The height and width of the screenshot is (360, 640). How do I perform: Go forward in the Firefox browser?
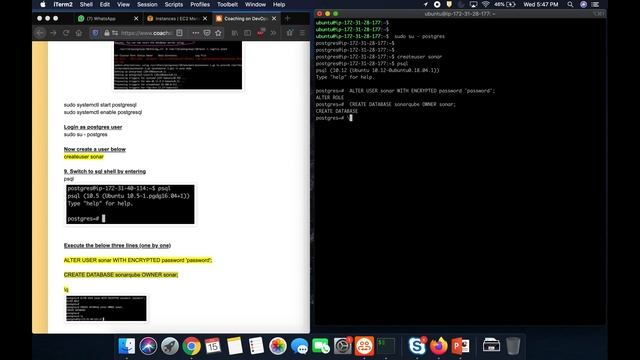coord(53,33)
